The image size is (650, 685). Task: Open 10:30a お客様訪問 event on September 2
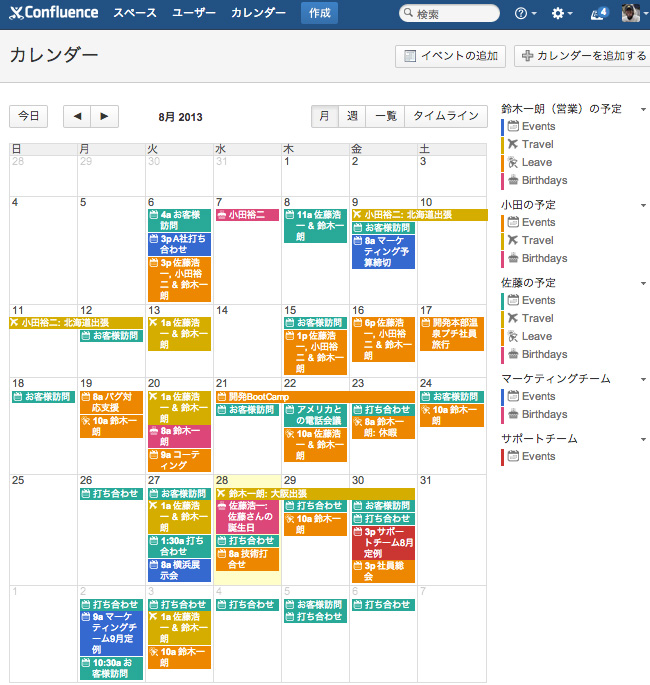click(x=111, y=668)
